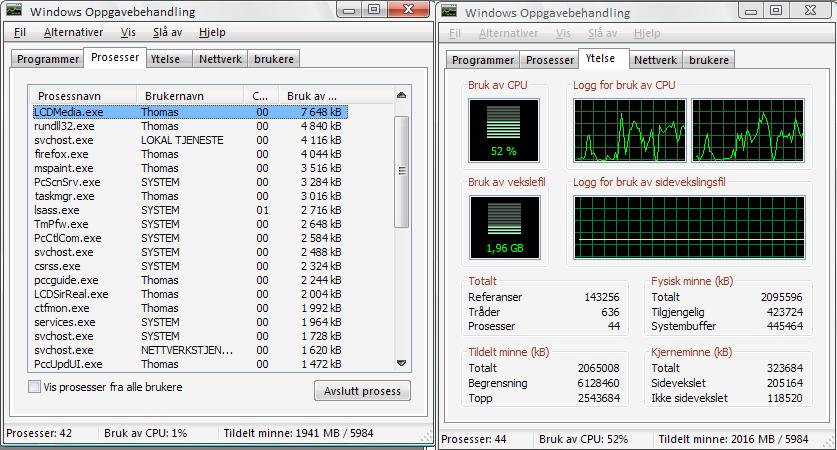837x450 pixels.
Task: Select the PcScnSrv.exe process row
Action: 189,182
